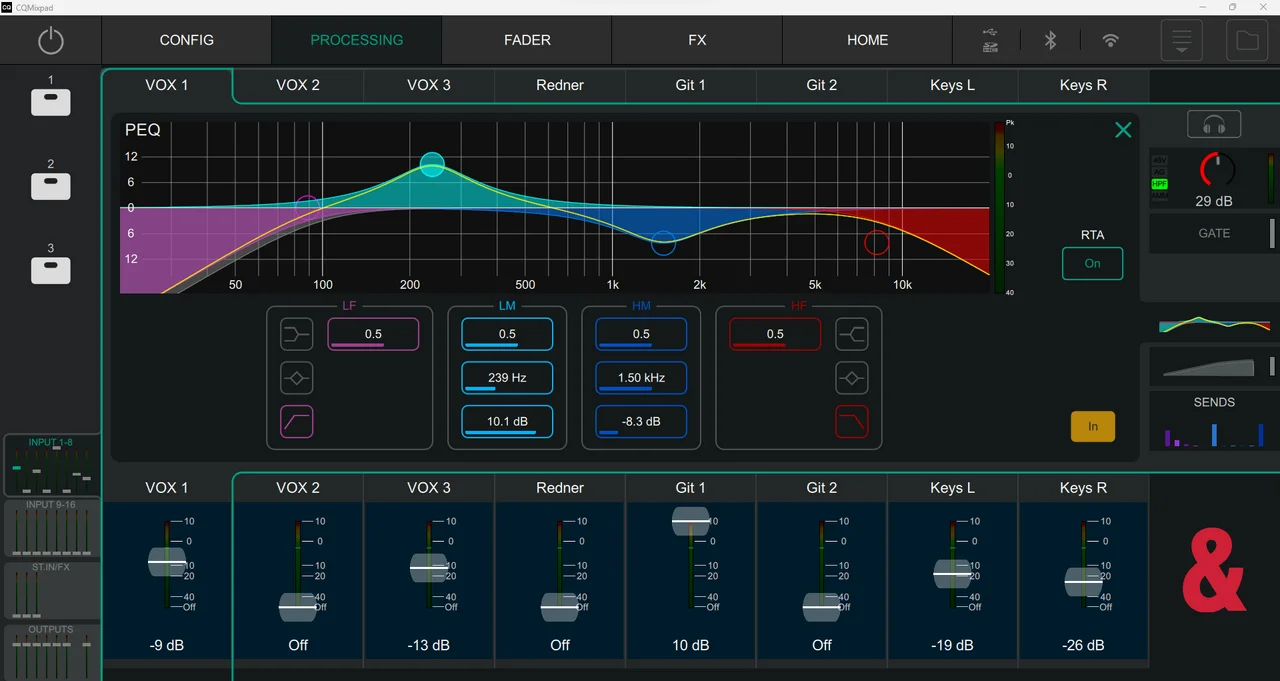Open the VOX 2 processing tab

pyautogui.click(x=297, y=85)
